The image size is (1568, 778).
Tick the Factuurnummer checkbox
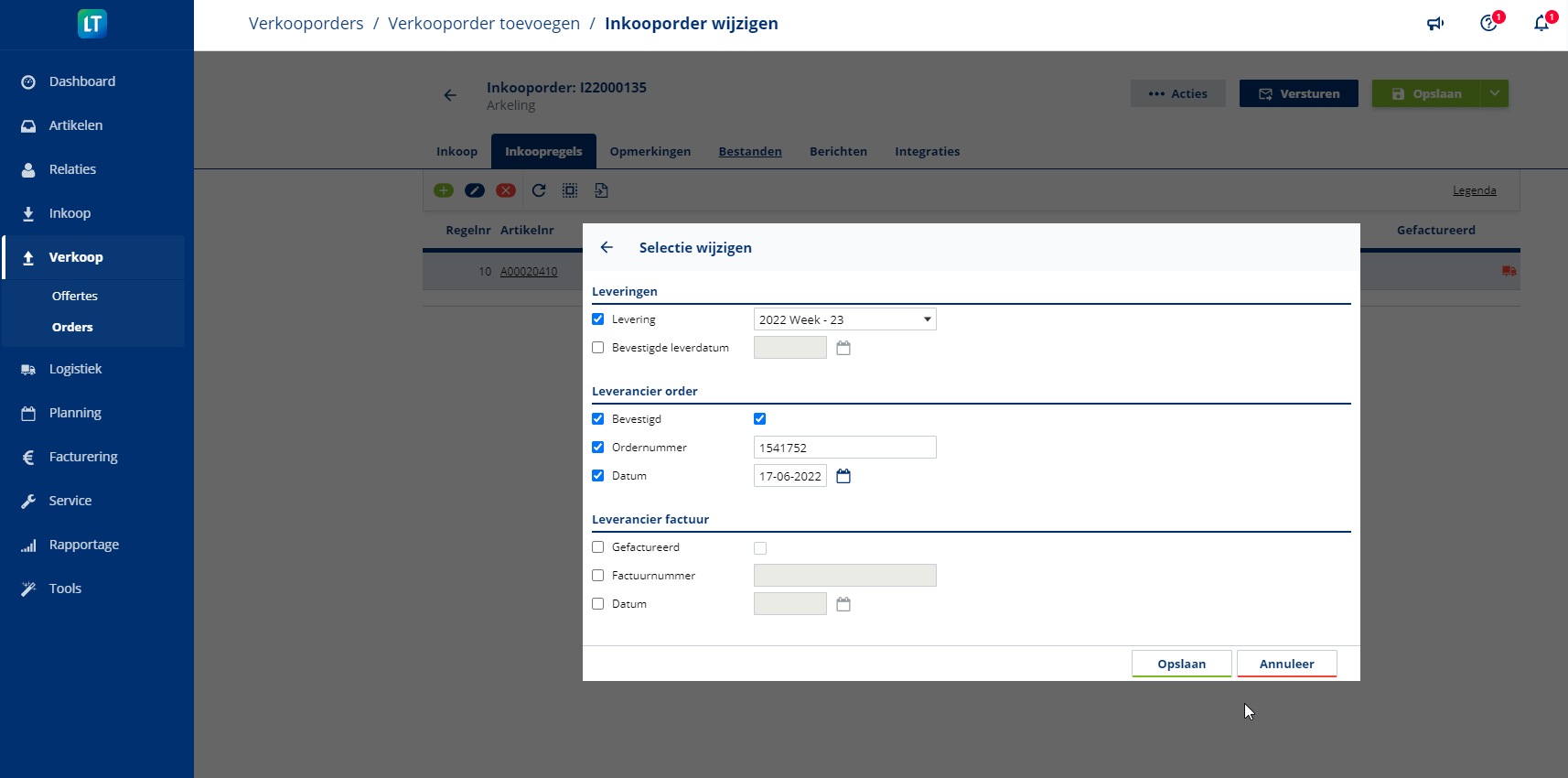click(x=598, y=576)
